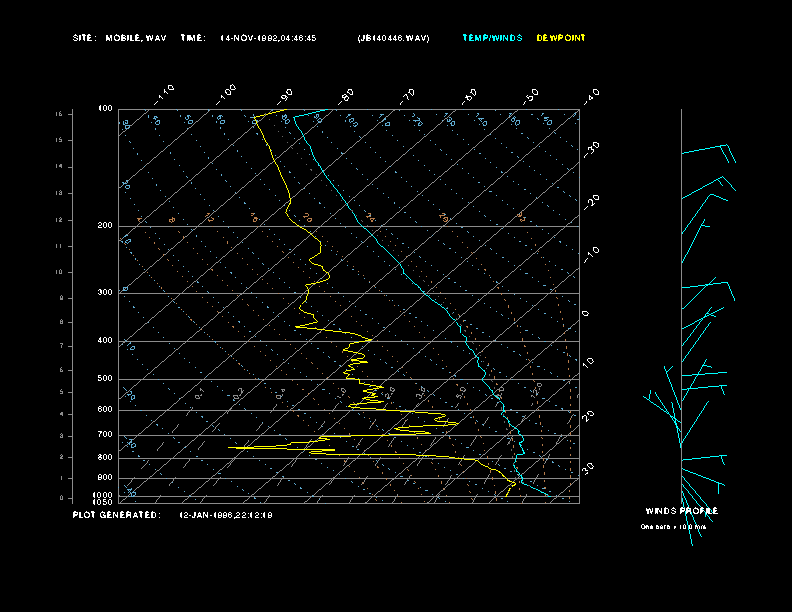Click the TEMP/WINDS legend label
The height and width of the screenshot is (612, 792).
coord(492,38)
